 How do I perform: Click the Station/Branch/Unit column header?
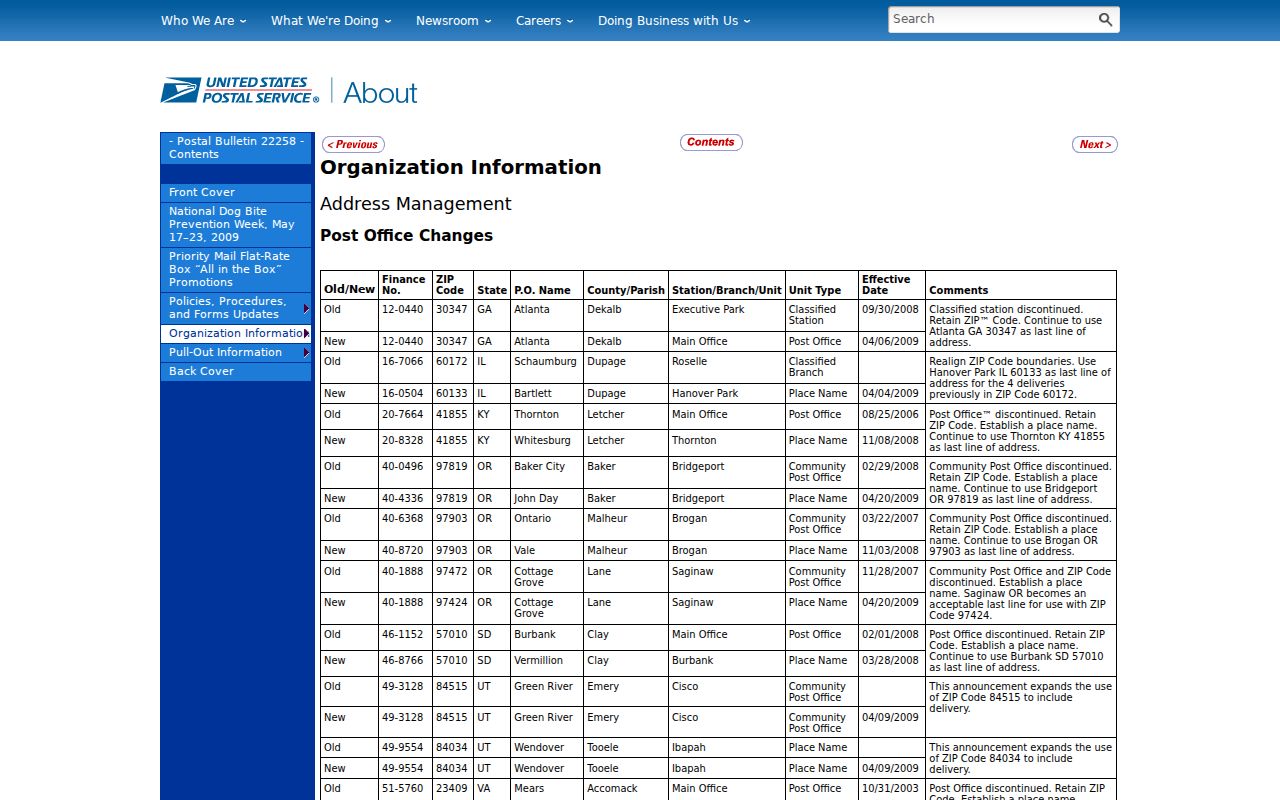[727, 285]
